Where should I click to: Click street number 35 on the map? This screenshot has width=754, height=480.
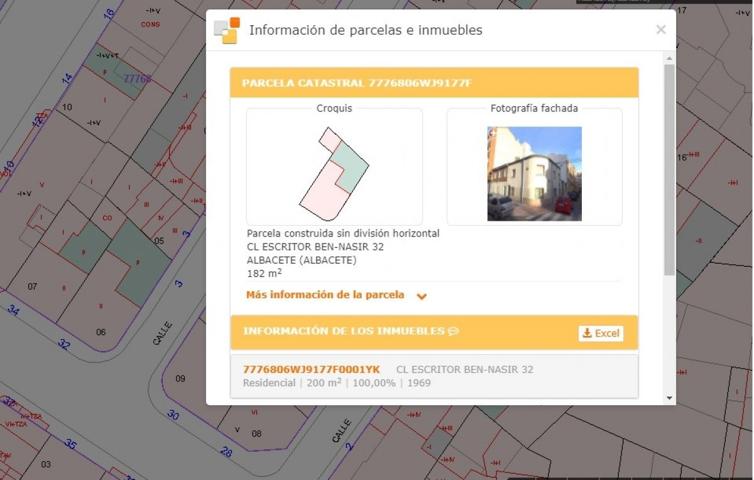[71, 444]
